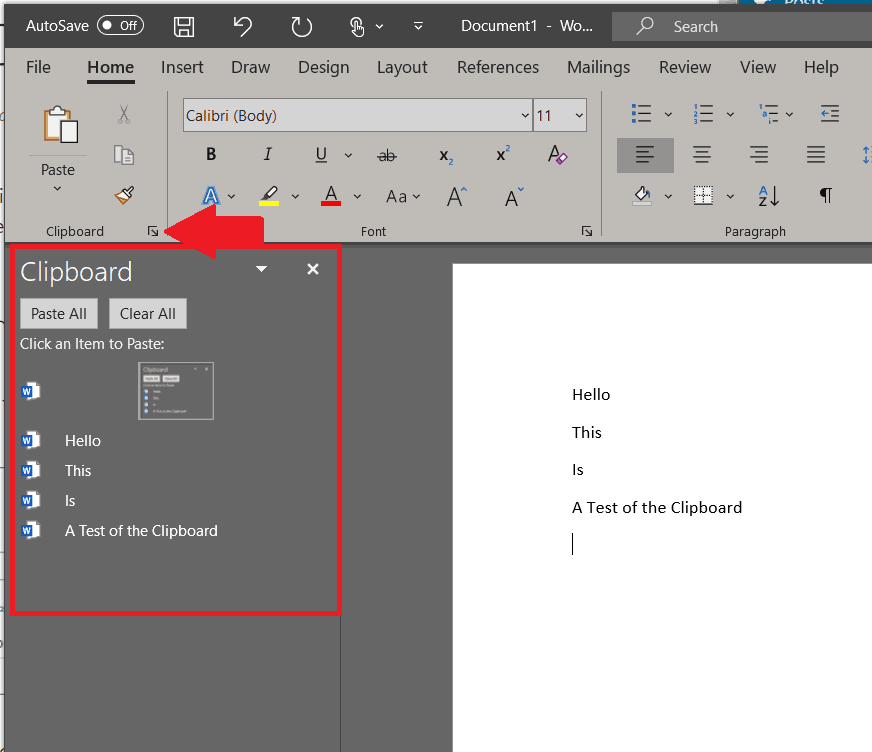Screen dimensions: 872x752
Task: Open the Font Color dropdown arrow
Action: [x=357, y=197]
